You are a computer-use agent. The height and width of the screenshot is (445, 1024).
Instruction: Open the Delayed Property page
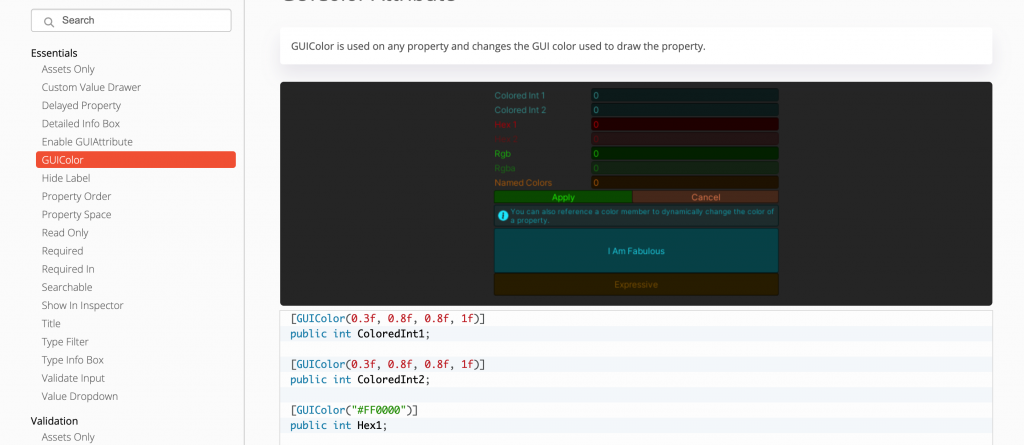click(x=81, y=105)
